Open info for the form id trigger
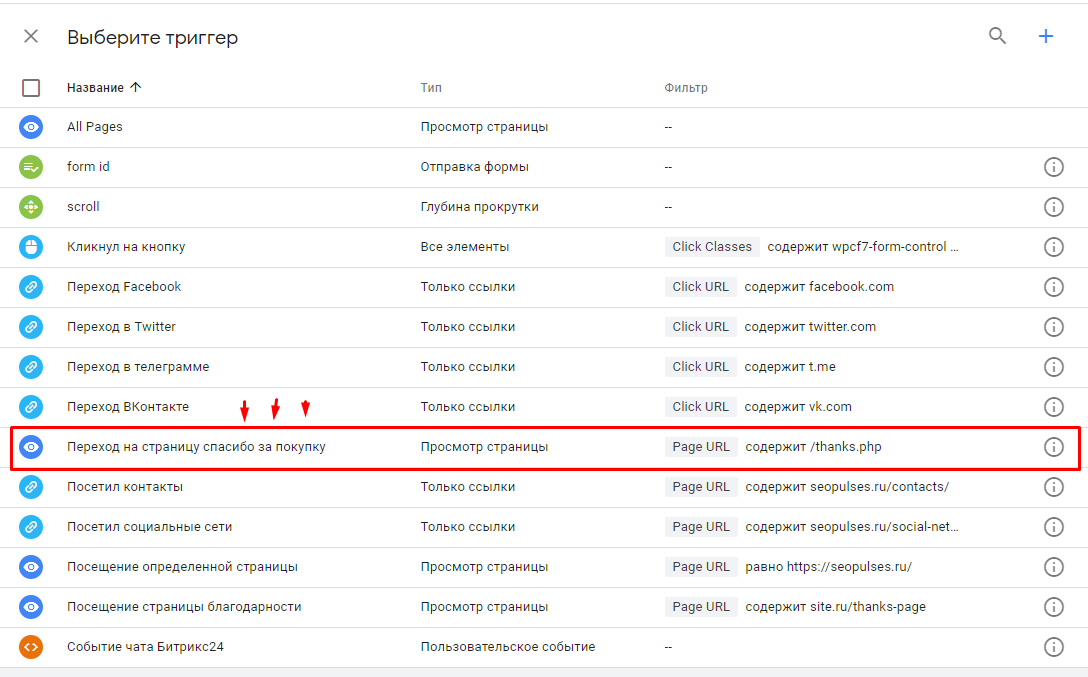1088x677 pixels. [x=1053, y=167]
